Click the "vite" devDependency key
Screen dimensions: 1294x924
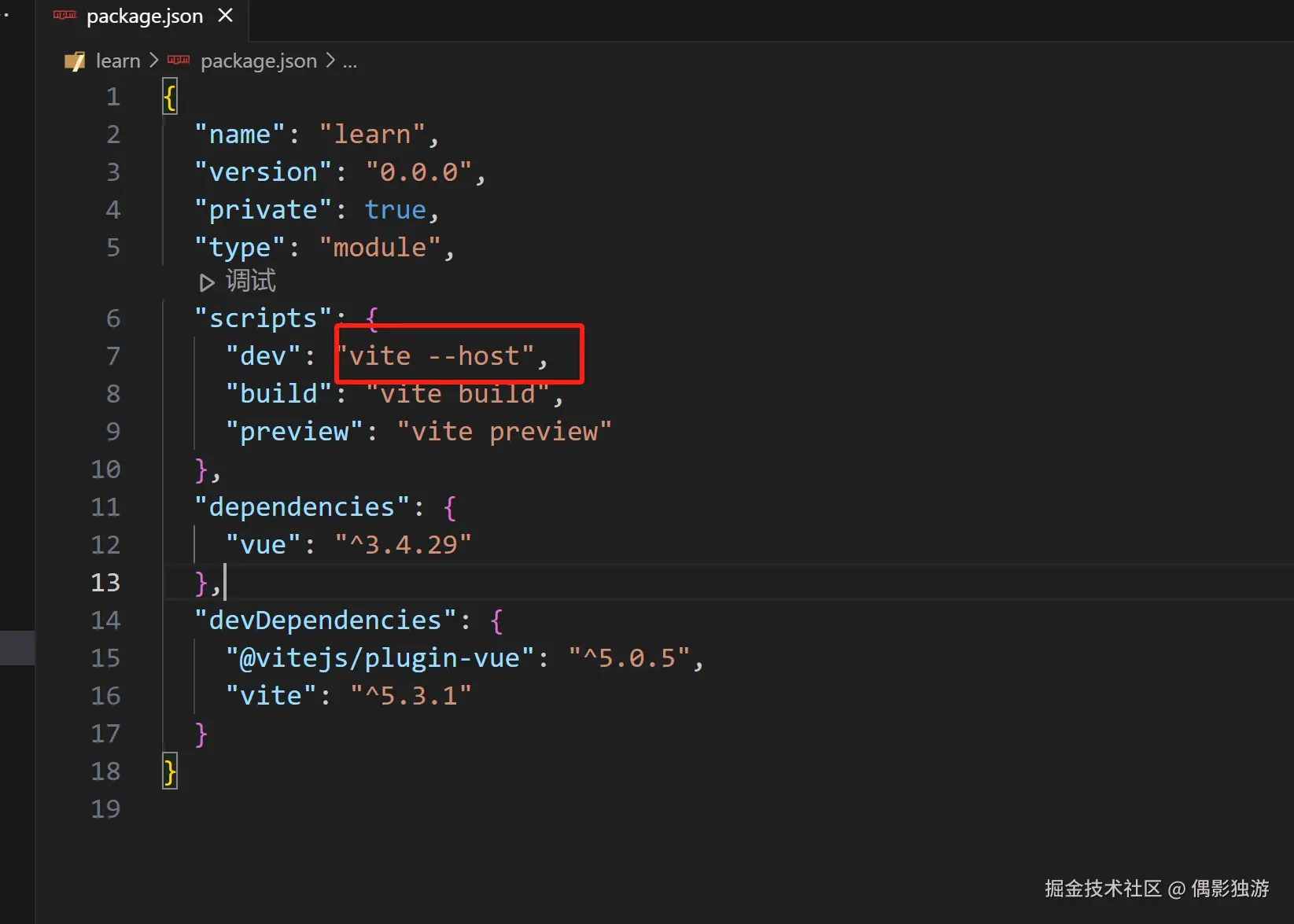[x=271, y=696]
